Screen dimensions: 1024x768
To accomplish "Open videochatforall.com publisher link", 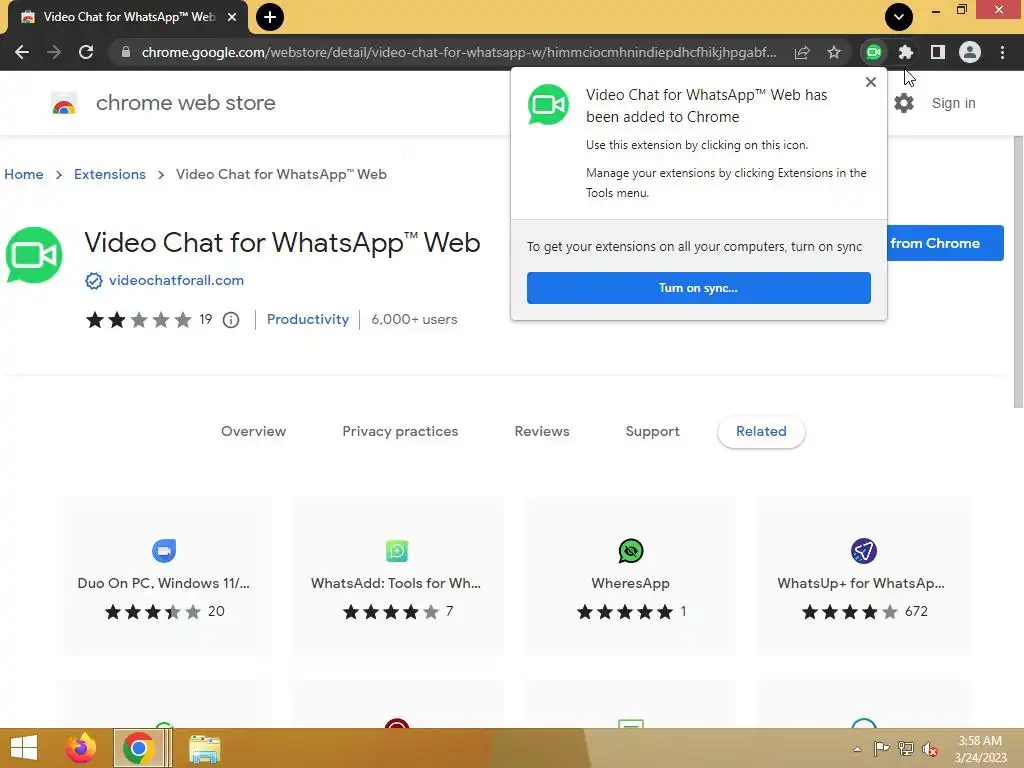I will tap(176, 280).
